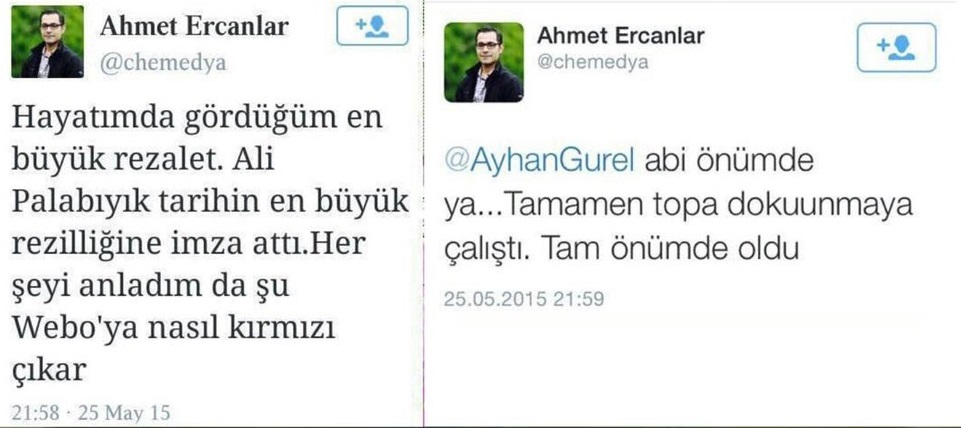
Task: Open avatar photo beside the Ali Palabıyık tweet
Action: [47, 42]
